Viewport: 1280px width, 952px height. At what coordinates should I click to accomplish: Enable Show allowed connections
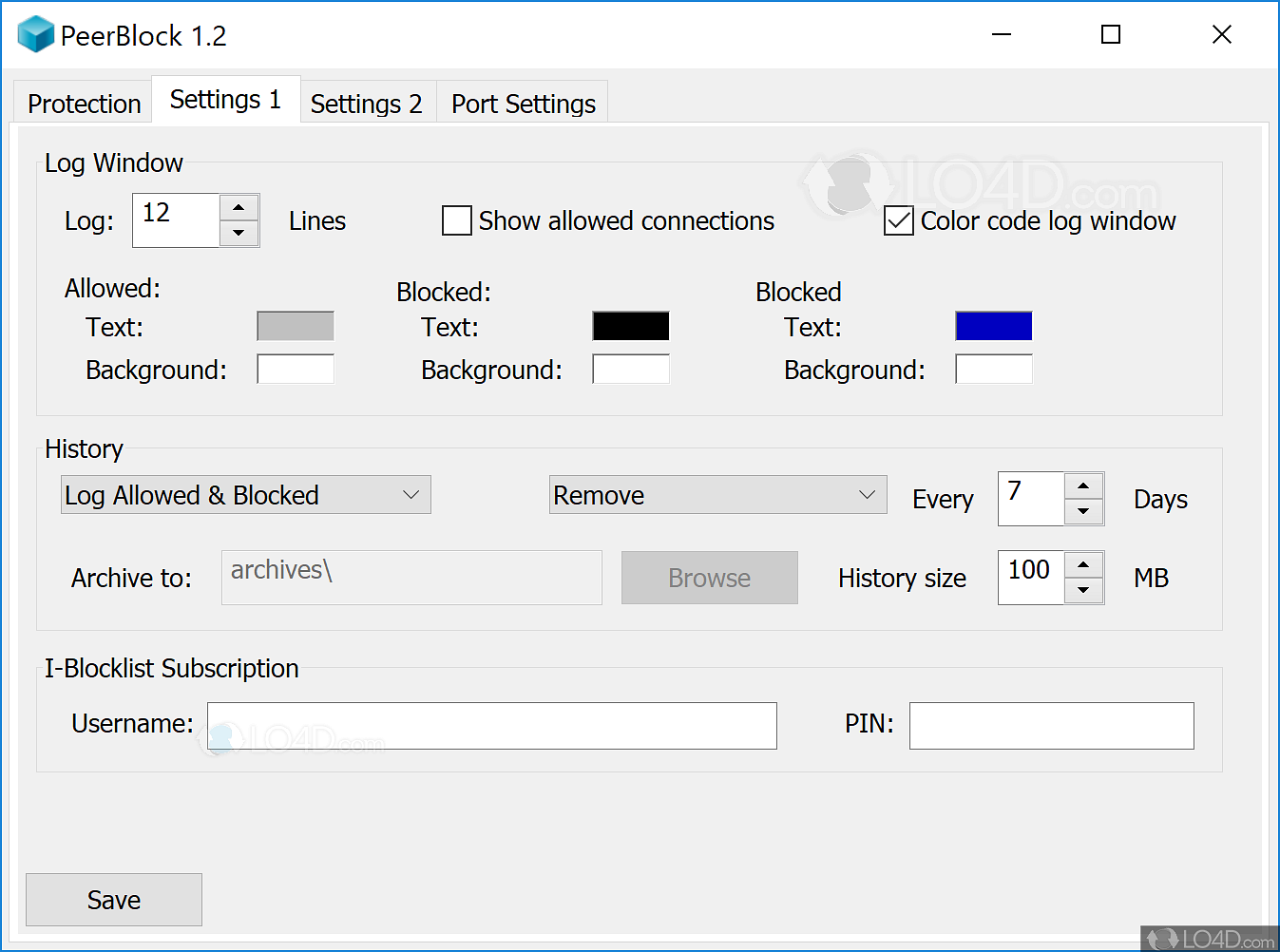(456, 220)
